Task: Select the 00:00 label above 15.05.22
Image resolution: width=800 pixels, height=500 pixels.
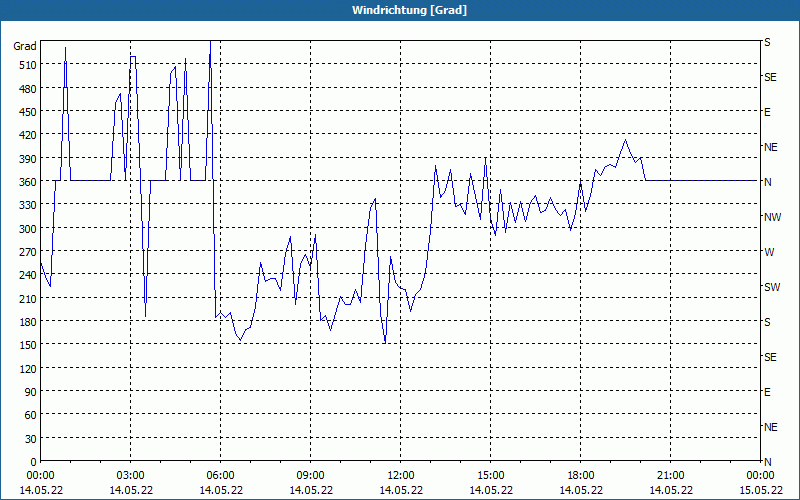Action: click(x=761, y=476)
